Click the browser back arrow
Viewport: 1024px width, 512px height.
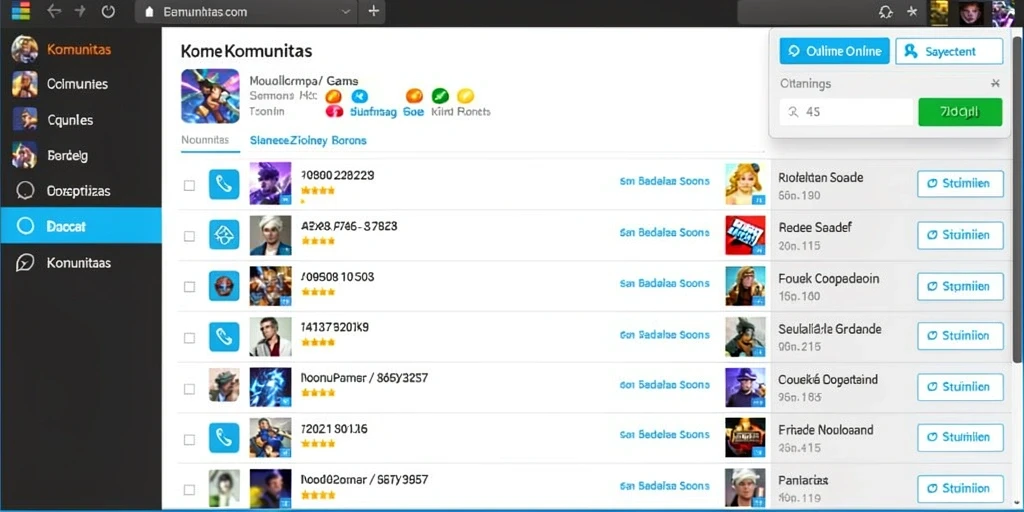pos(54,11)
